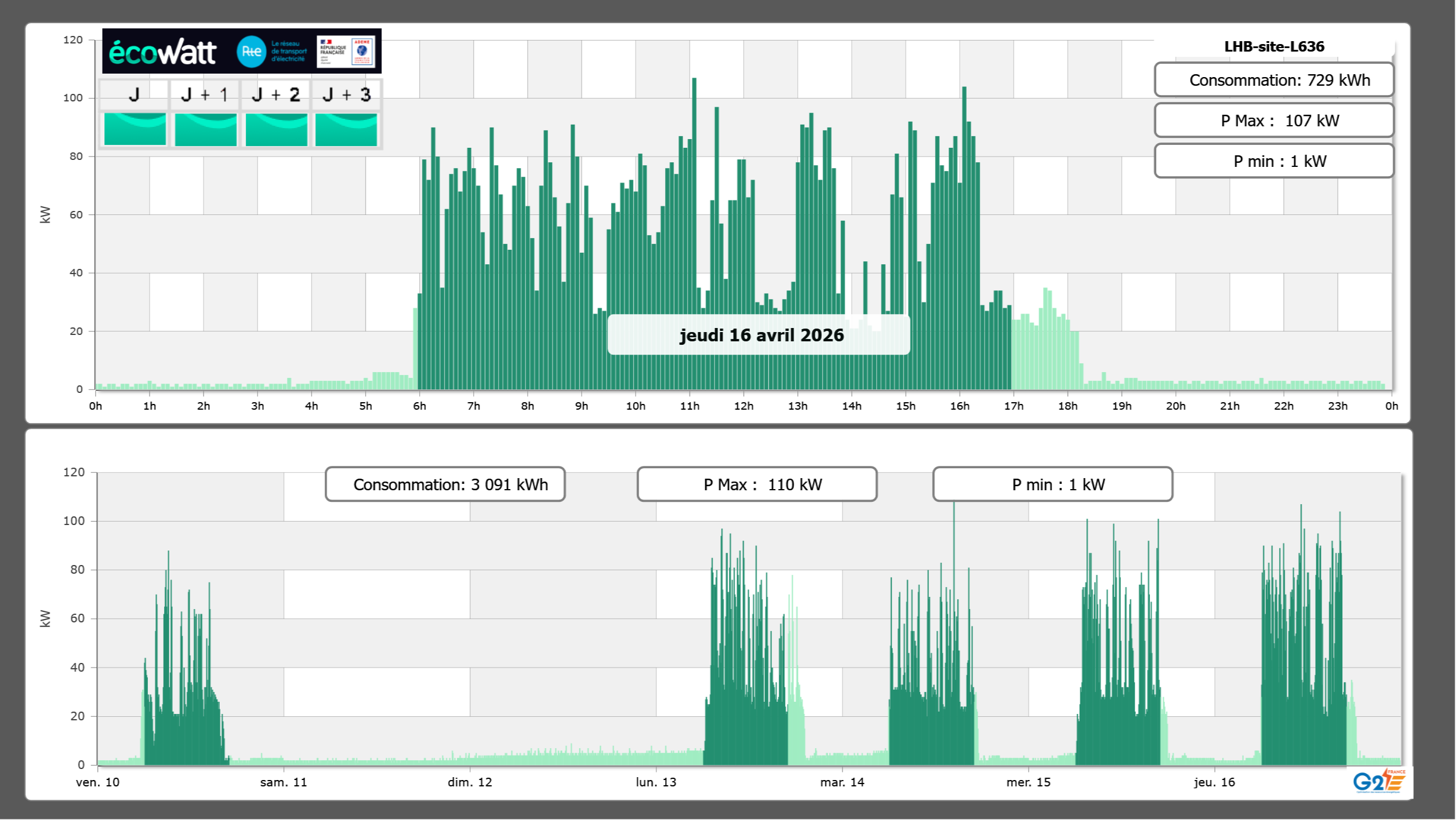This screenshot has width=1456, height=820.
Task: Click the RTE round logo
Action: (251, 52)
